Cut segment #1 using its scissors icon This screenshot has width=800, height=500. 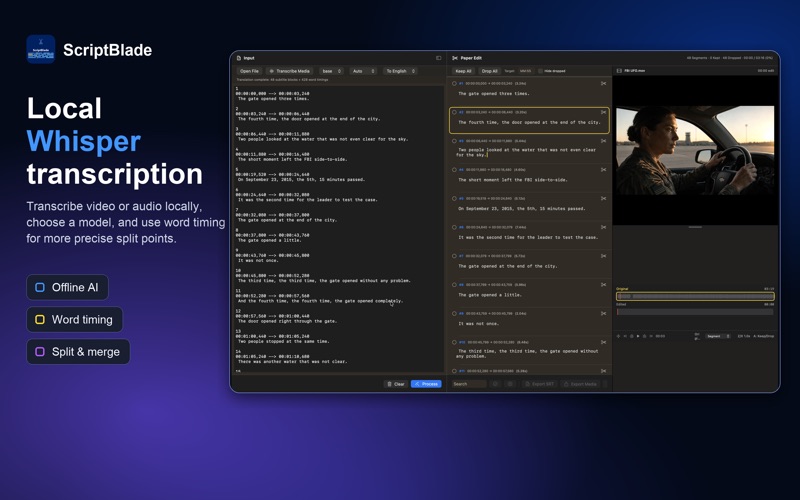pyautogui.click(x=604, y=83)
